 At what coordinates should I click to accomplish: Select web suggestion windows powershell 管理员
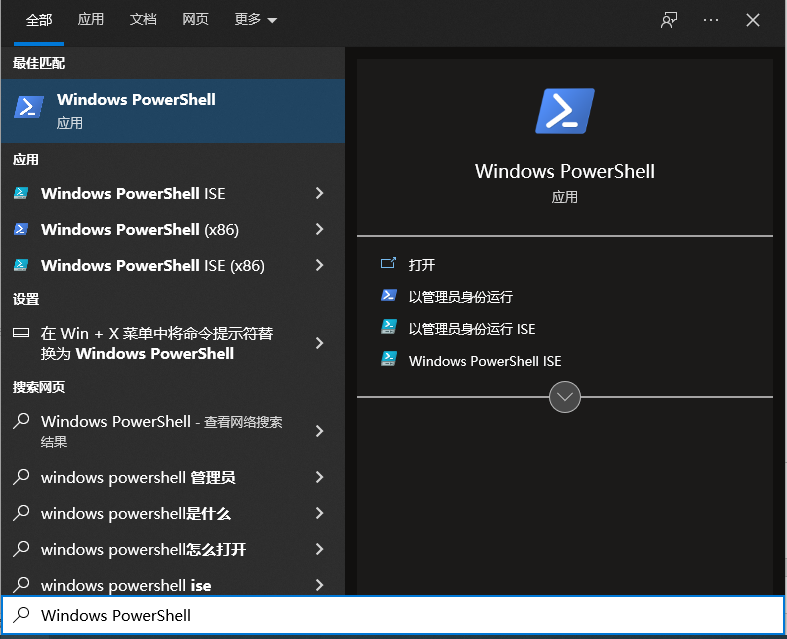(138, 478)
